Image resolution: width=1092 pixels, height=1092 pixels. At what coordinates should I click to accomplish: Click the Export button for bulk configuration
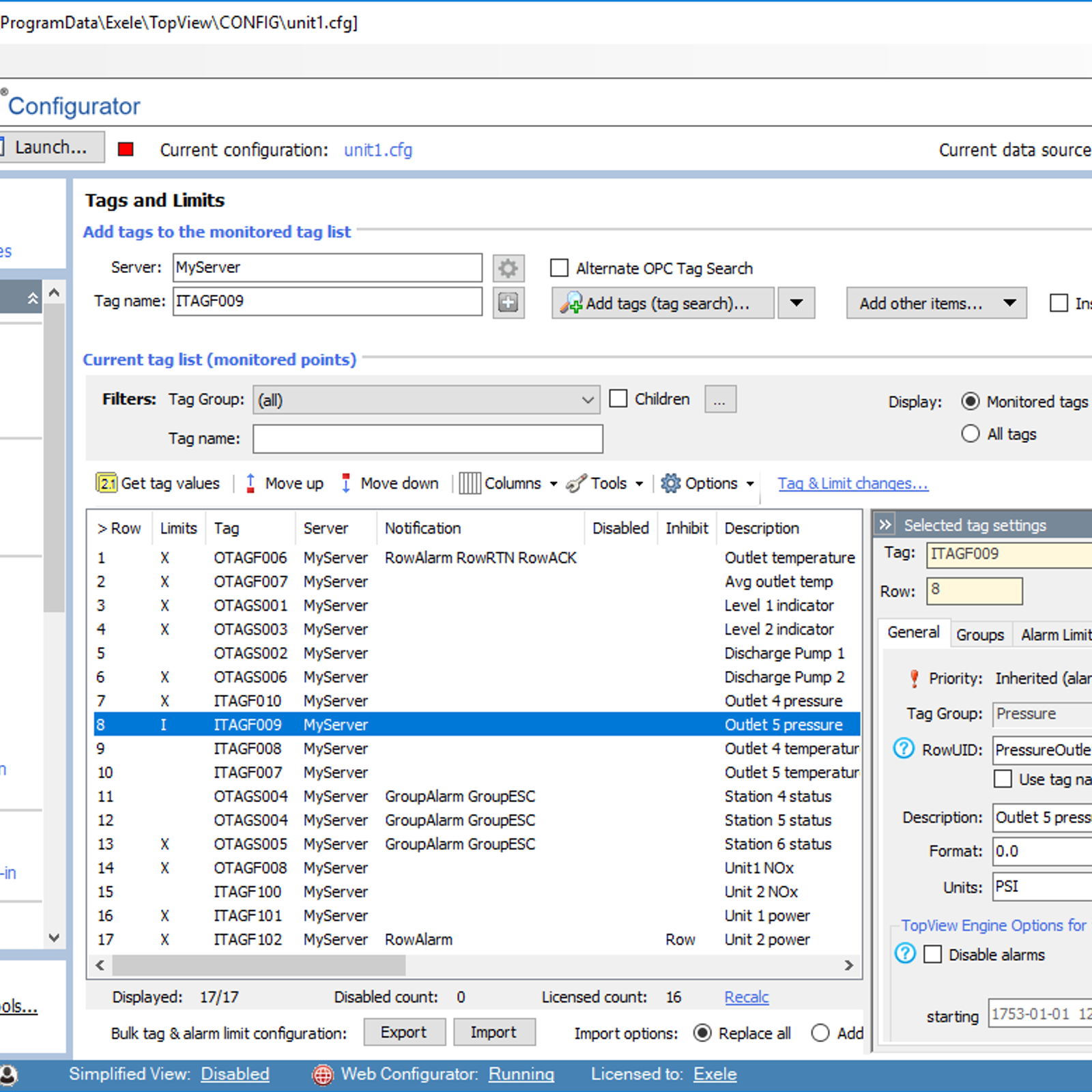(x=404, y=1032)
